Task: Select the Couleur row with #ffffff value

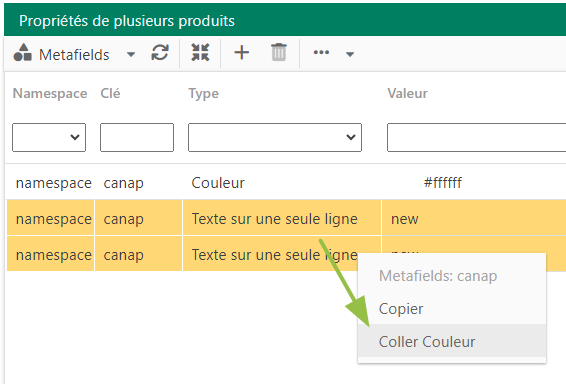Action: coord(286,183)
